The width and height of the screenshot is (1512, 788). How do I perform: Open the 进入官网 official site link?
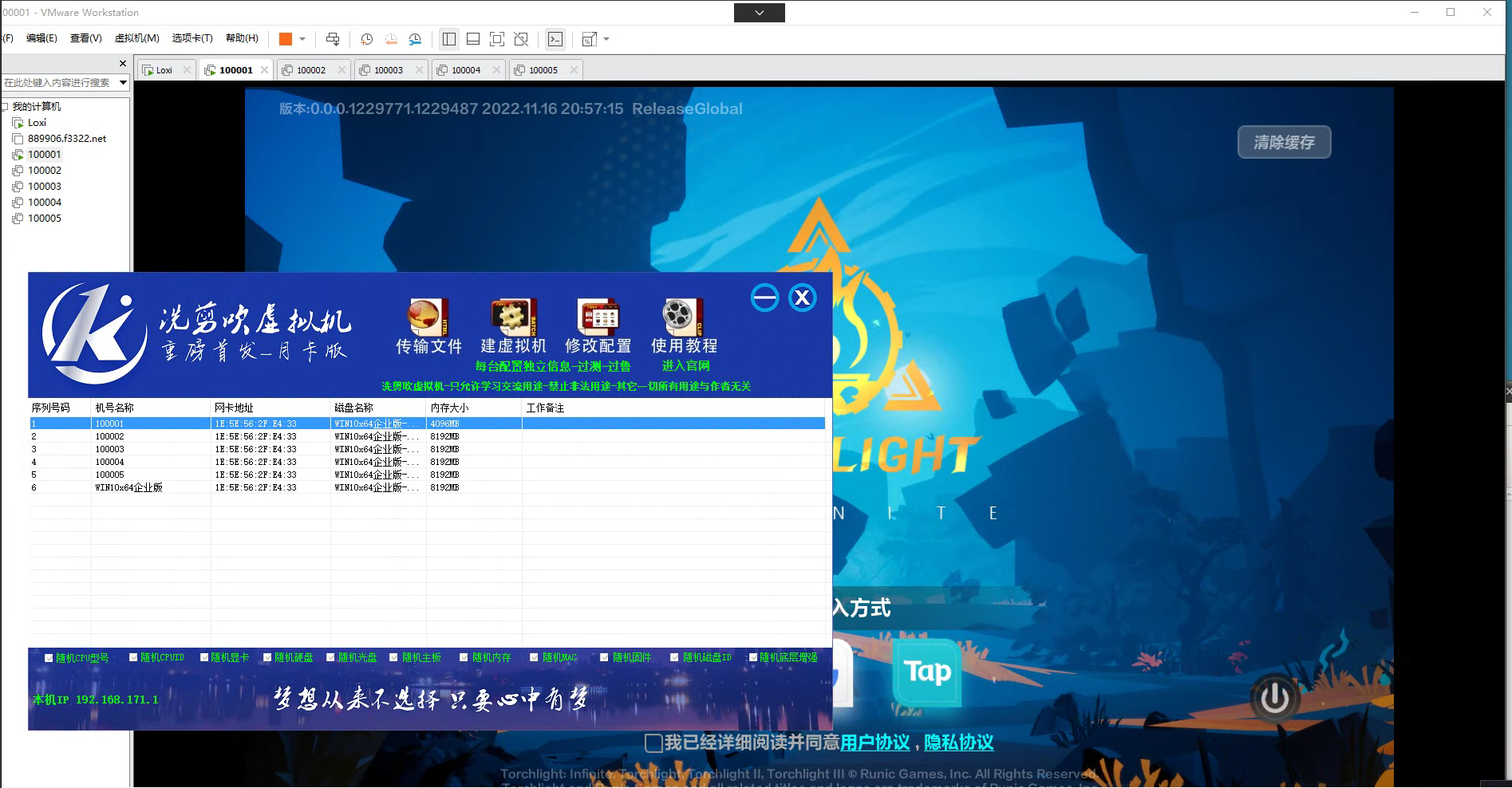click(685, 365)
